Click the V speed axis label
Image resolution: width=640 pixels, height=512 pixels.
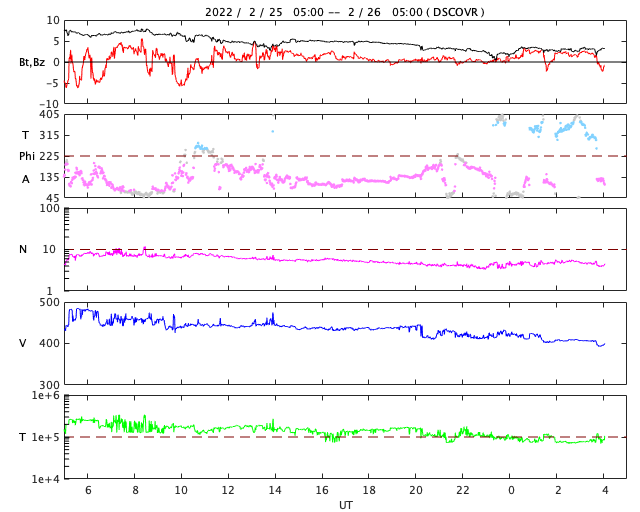pyautogui.click(x=23, y=343)
